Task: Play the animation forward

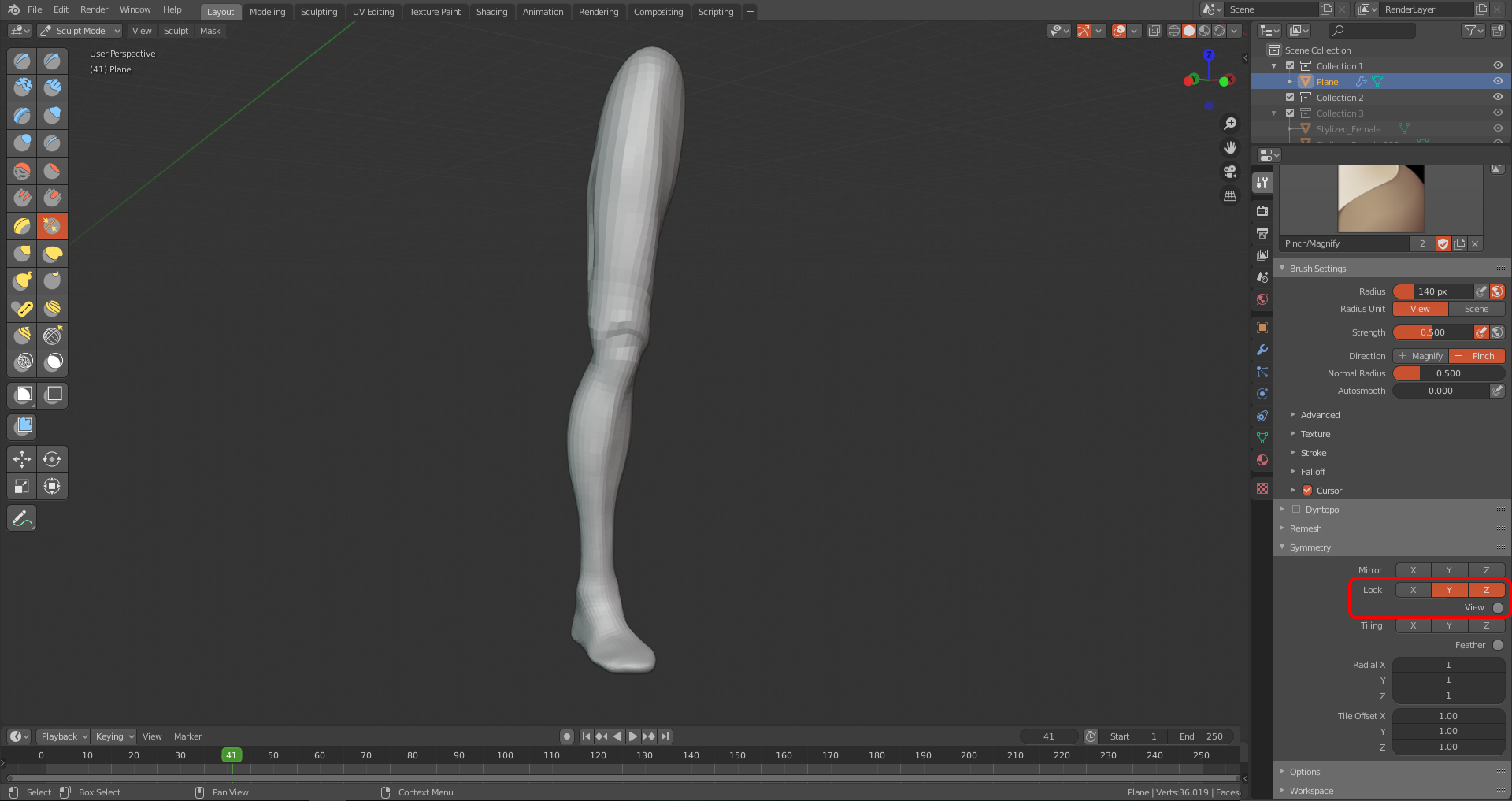Action: tap(633, 736)
